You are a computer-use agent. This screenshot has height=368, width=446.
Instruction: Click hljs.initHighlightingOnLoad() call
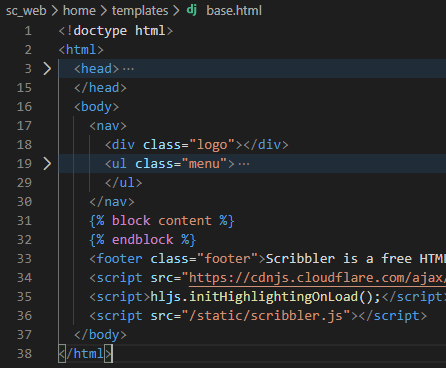[x=265, y=297]
